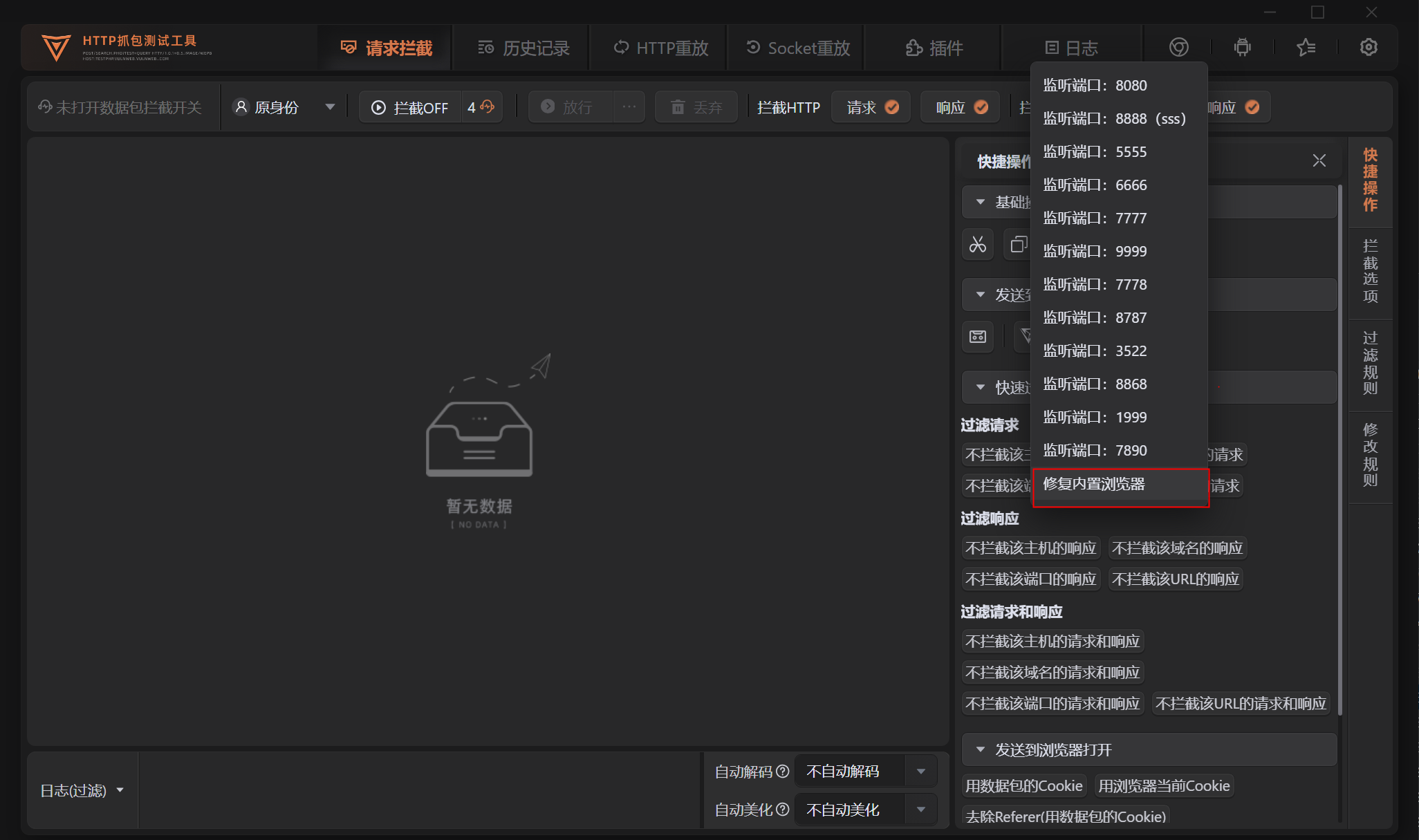Screen dimensions: 1419x840
Task: Click the copy icon in quick operations panel
Action: point(1017,244)
